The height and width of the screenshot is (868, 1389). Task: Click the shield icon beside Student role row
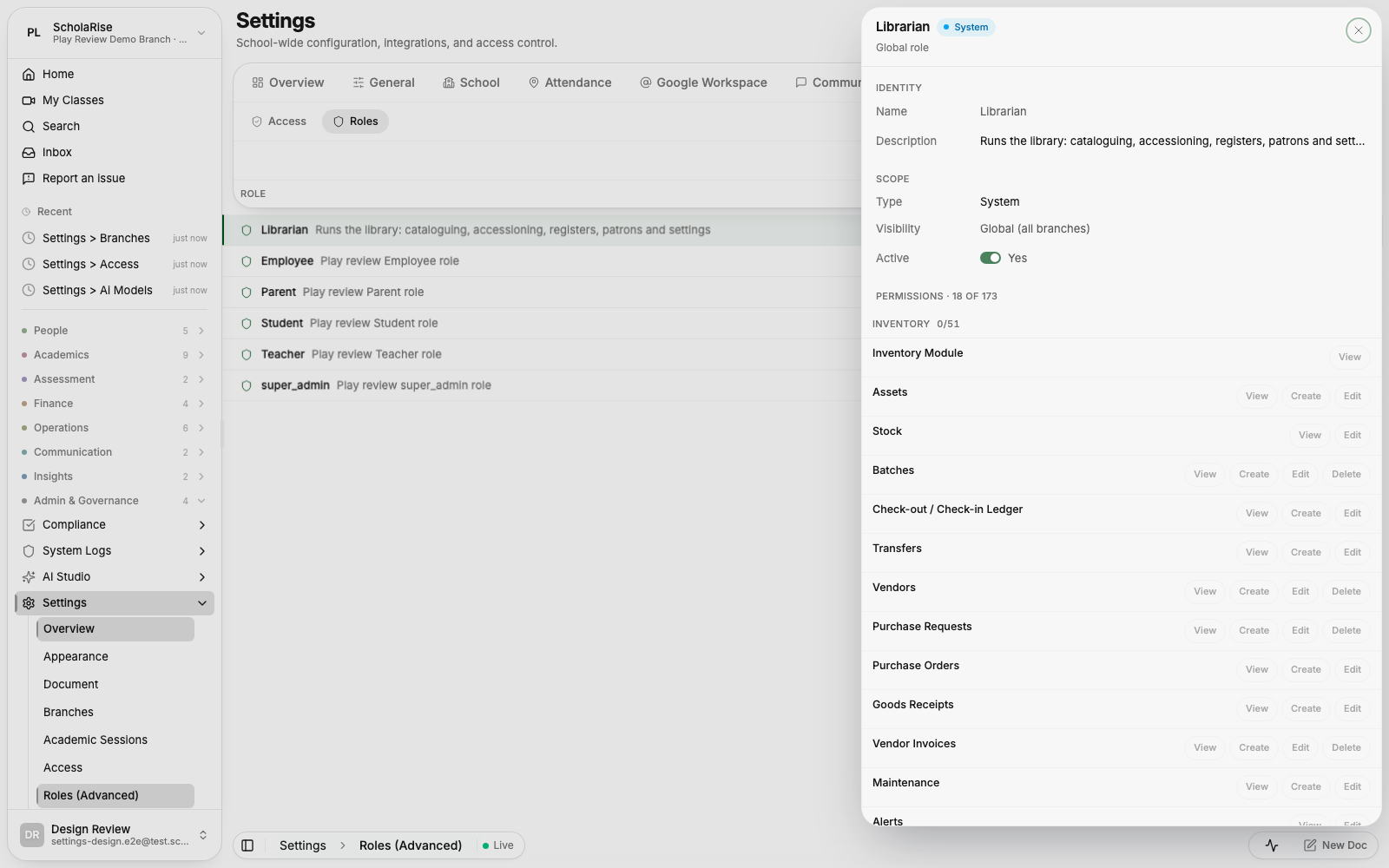[x=247, y=324]
